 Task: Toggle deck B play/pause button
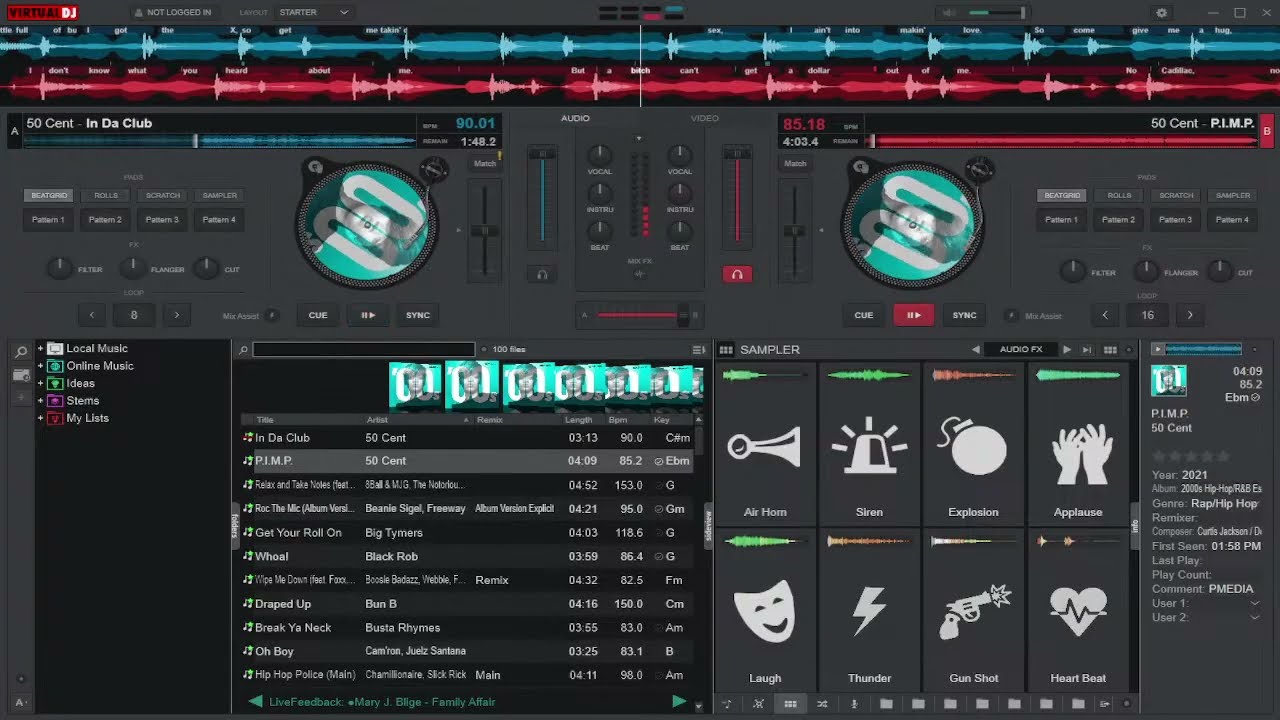913,315
